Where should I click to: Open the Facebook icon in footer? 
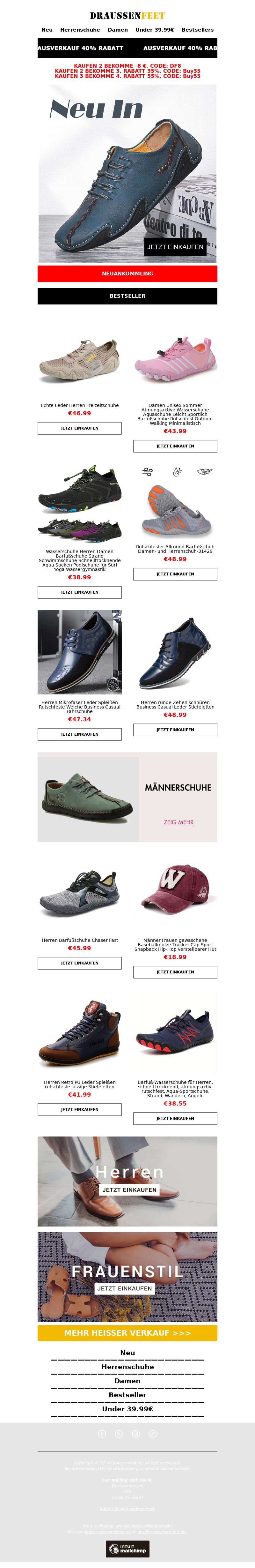(102, 1434)
